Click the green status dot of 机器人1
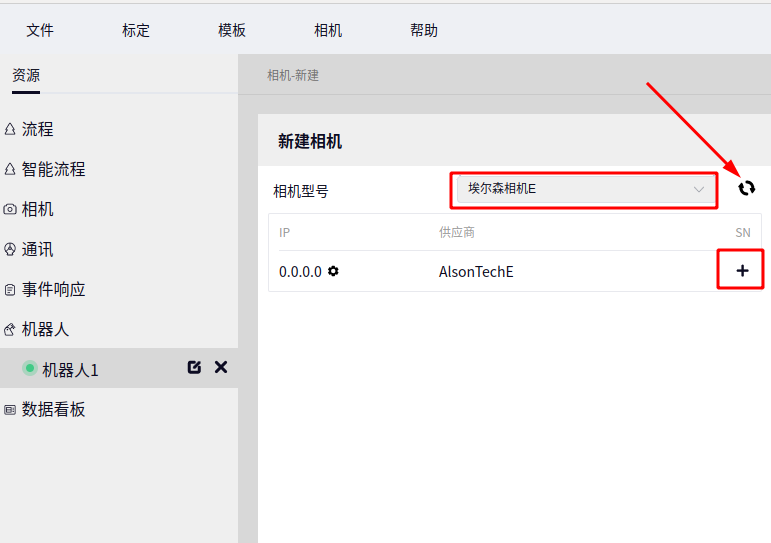The image size is (771, 543). (x=30, y=368)
